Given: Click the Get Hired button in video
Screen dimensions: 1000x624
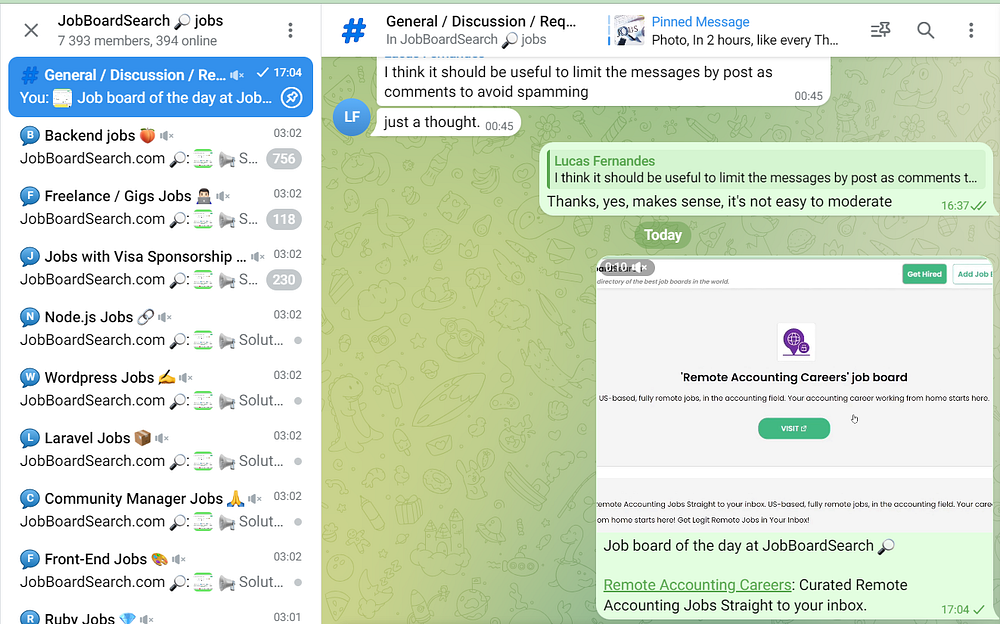Looking at the screenshot, I should [924, 274].
